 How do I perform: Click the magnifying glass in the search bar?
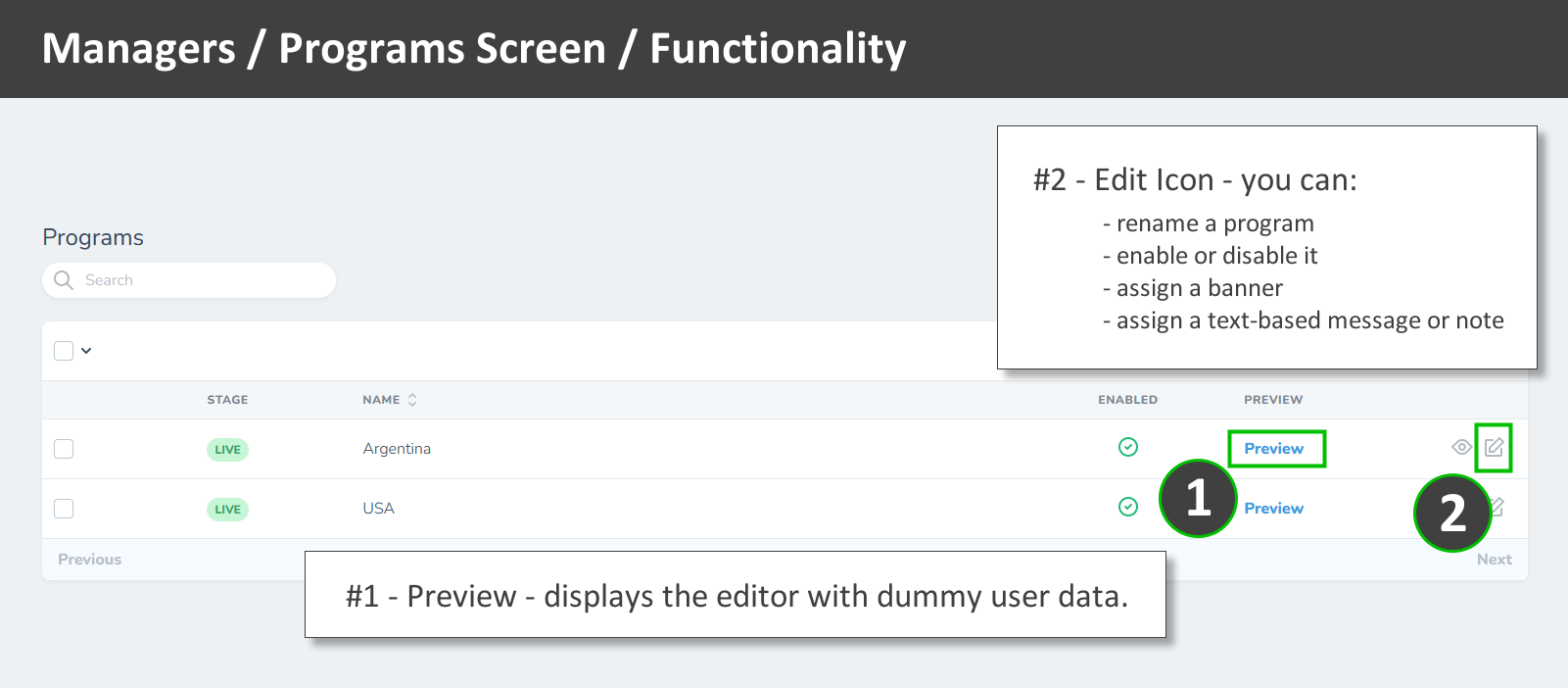point(63,279)
